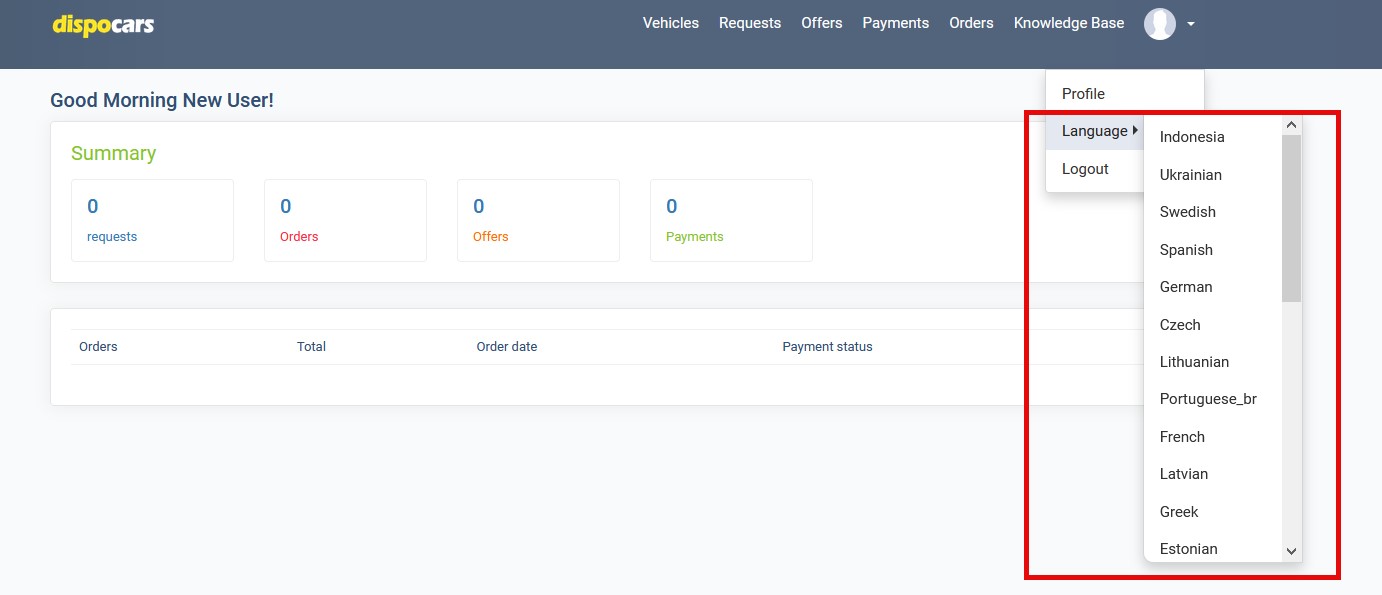This screenshot has width=1382, height=595.
Task: Click the language list scroll-down arrow
Action: [x=1291, y=551]
